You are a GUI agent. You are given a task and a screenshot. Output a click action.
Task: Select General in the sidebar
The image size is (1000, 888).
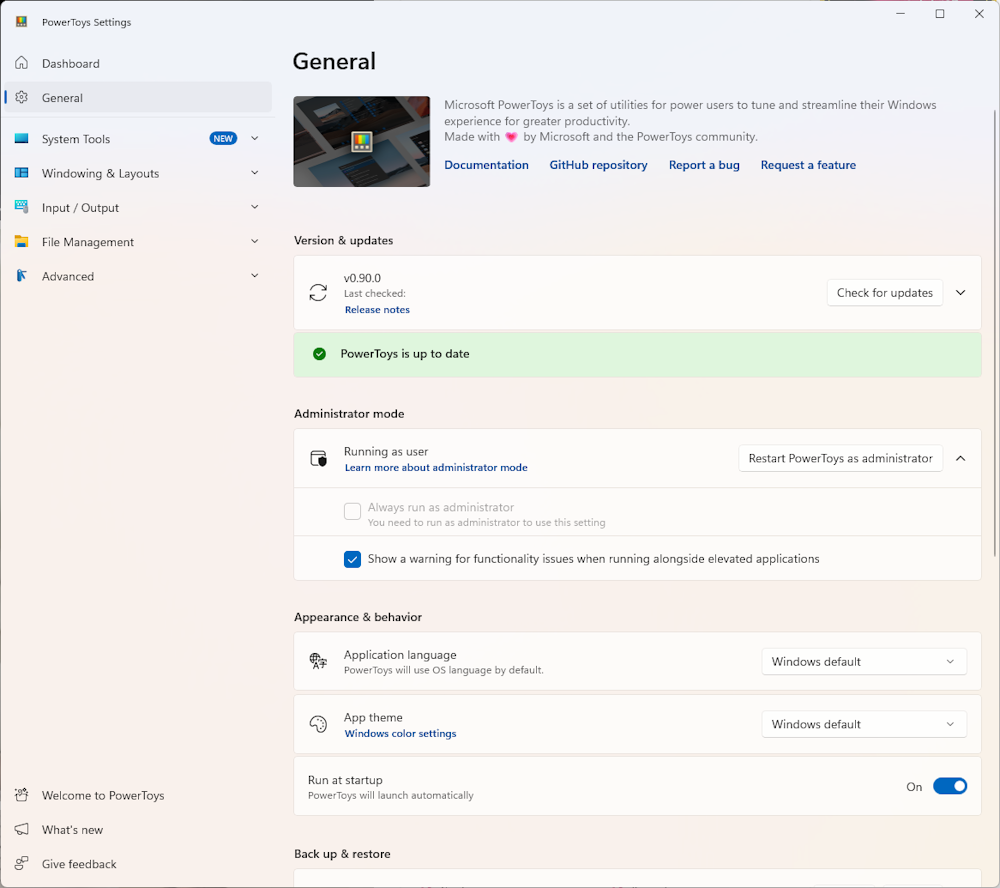coord(138,98)
